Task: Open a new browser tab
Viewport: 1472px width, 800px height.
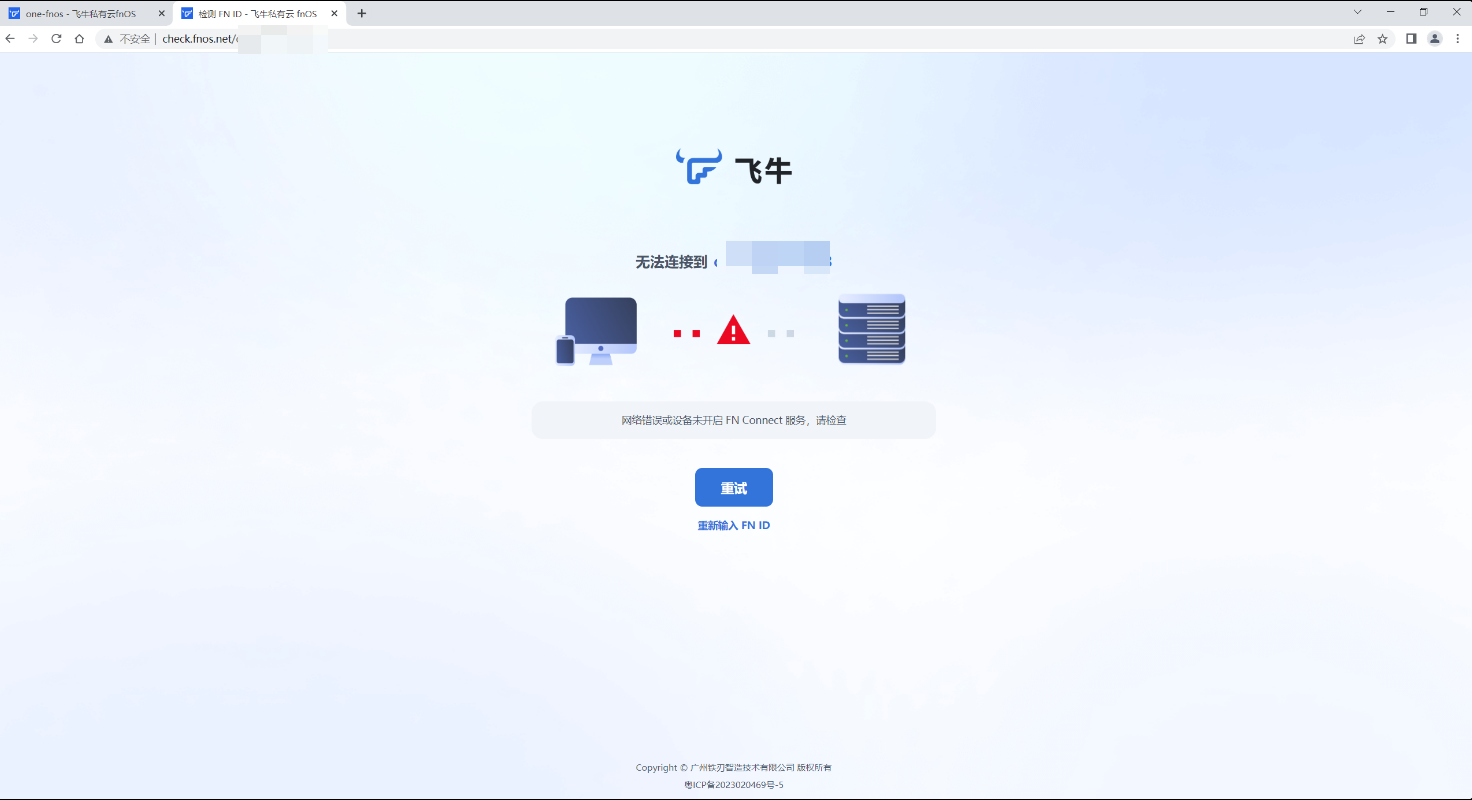Action: [362, 14]
